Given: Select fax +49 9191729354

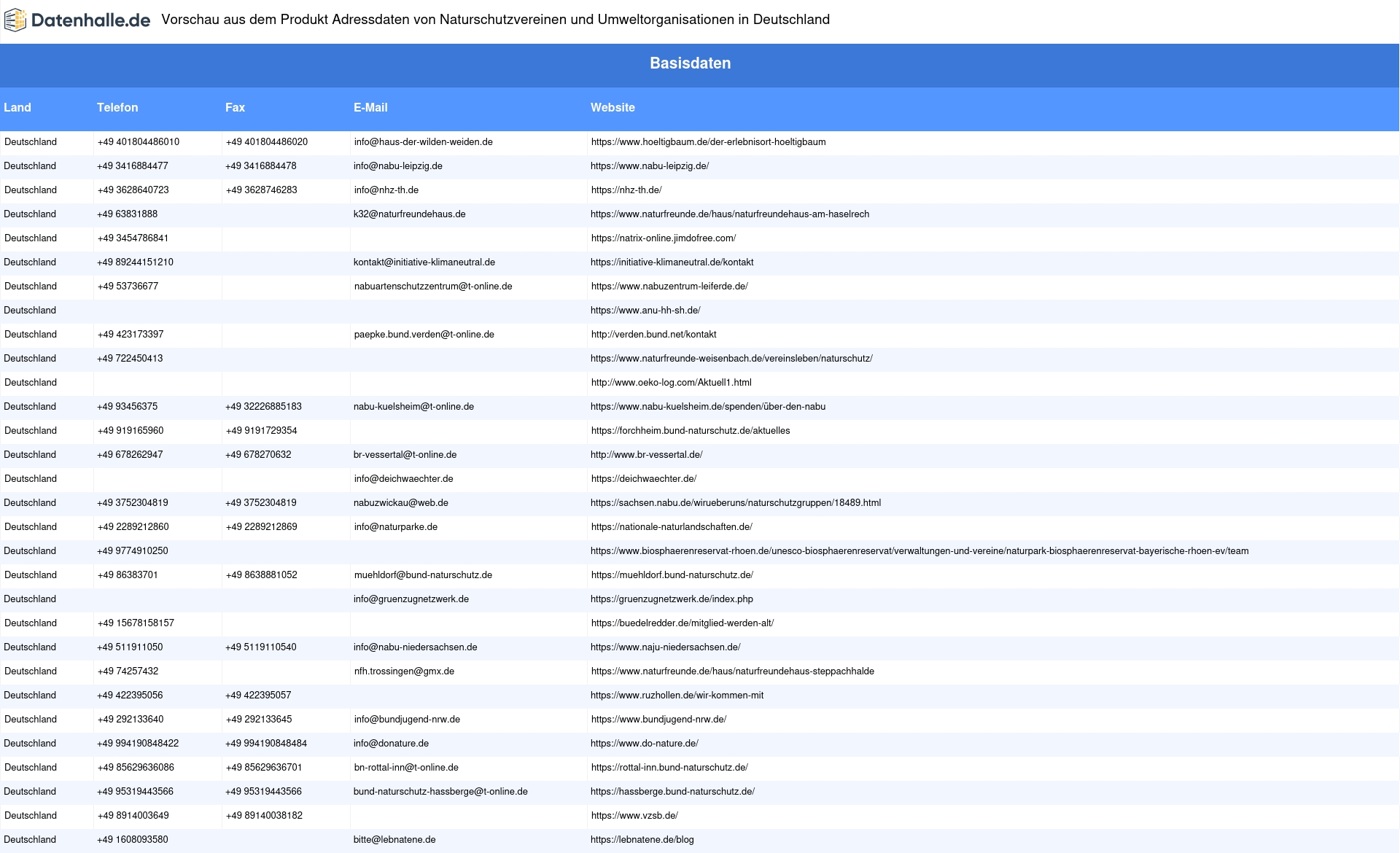Looking at the screenshot, I should pyautogui.click(x=262, y=431).
